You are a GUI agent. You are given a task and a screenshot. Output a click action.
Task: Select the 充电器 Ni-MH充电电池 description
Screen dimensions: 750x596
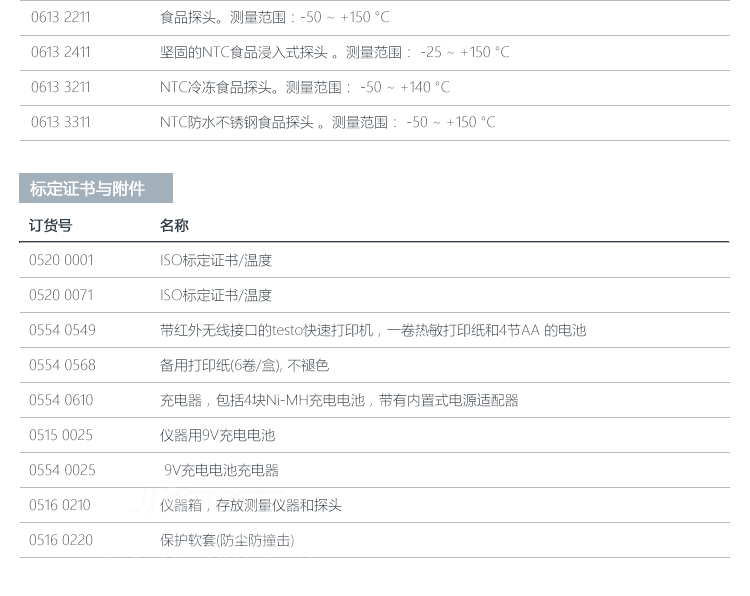339,400
